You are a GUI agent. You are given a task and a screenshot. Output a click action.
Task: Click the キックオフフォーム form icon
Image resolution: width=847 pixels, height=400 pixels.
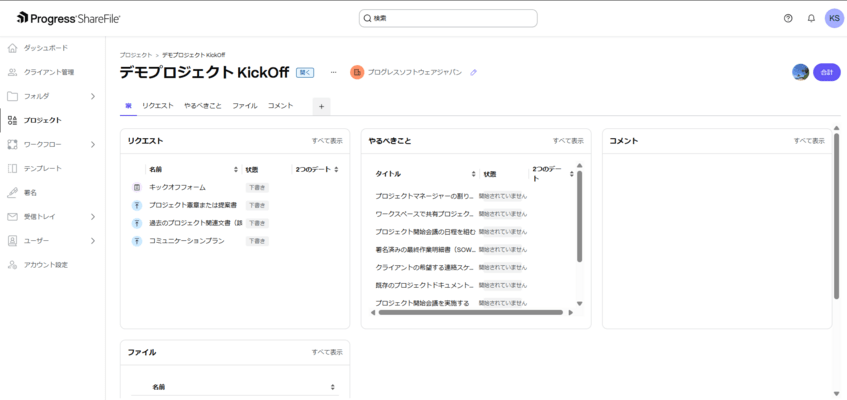click(x=137, y=187)
